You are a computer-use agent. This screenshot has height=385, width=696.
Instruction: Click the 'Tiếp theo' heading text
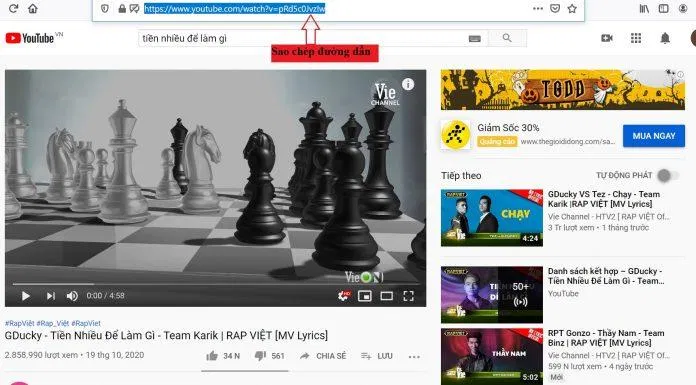coord(461,176)
